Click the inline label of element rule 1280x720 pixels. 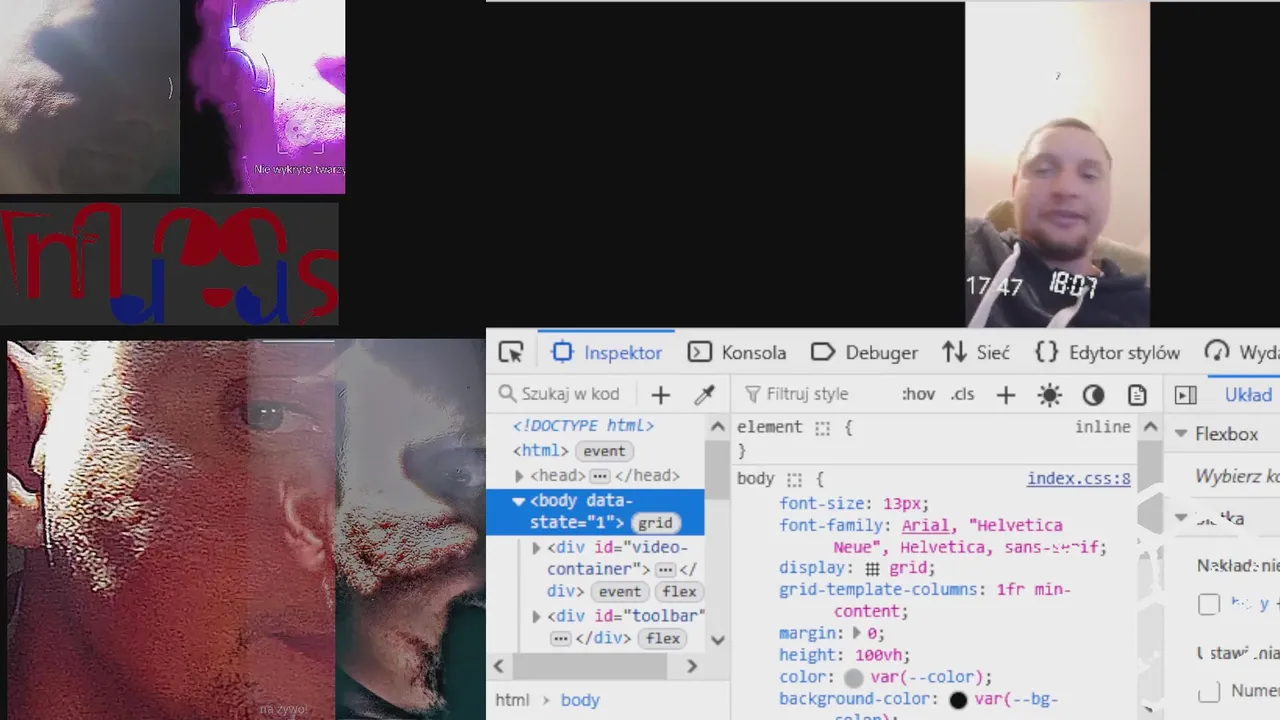coord(1103,427)
